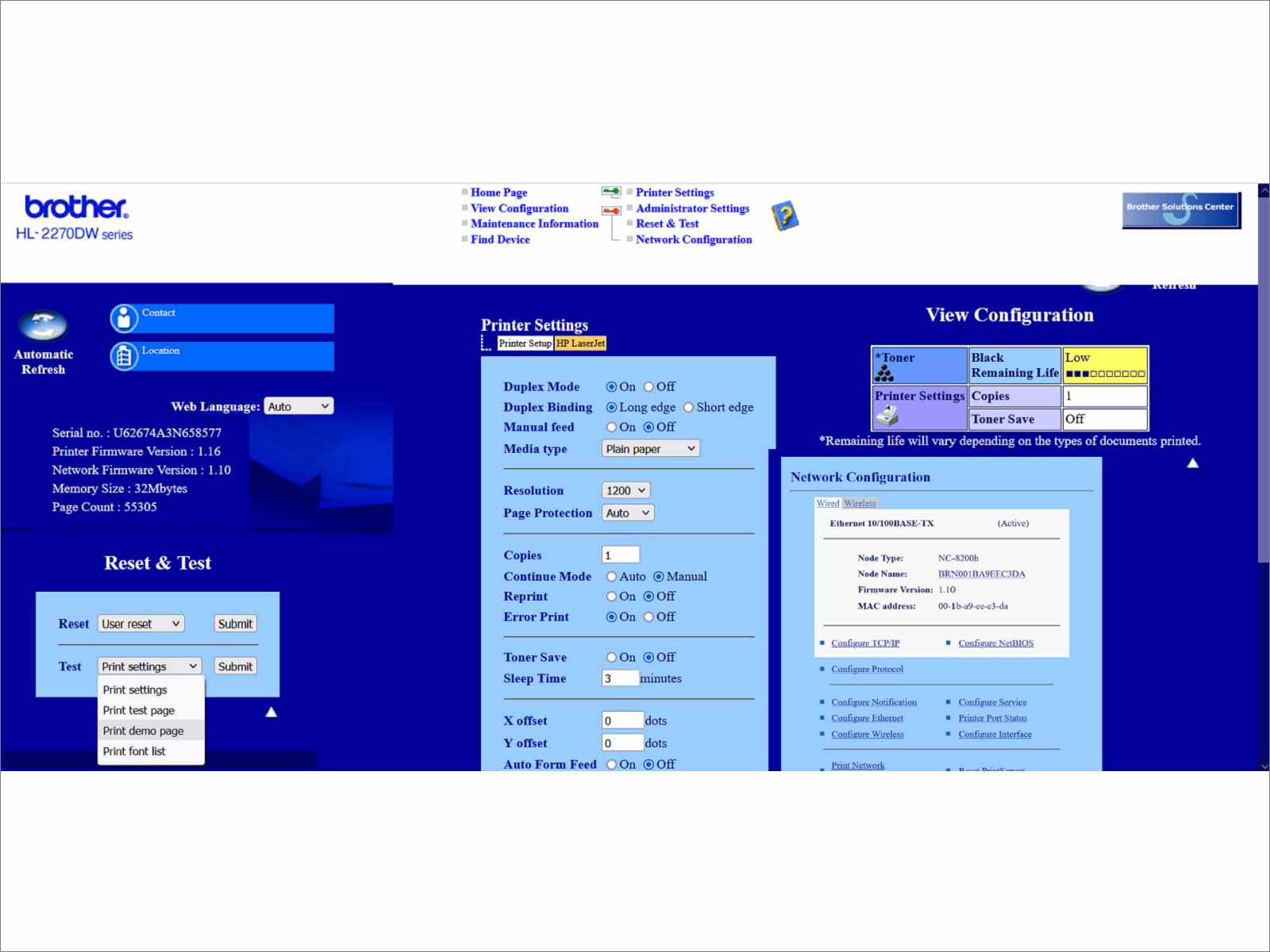
Task: Click the white up arrow under Reset & Test
Action: pyautogui.click(x=271, y=712)
